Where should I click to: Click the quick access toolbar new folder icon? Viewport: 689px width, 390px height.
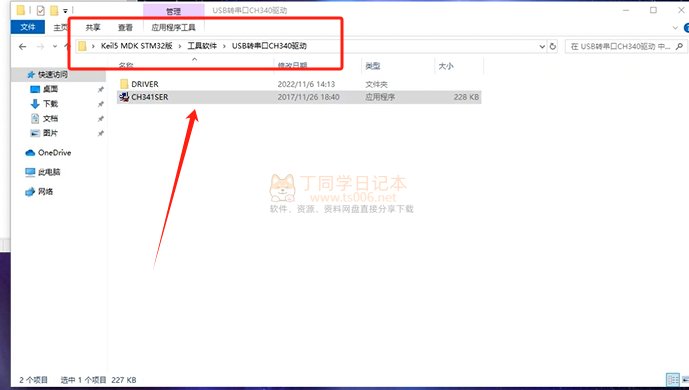(x=54, y=11)
